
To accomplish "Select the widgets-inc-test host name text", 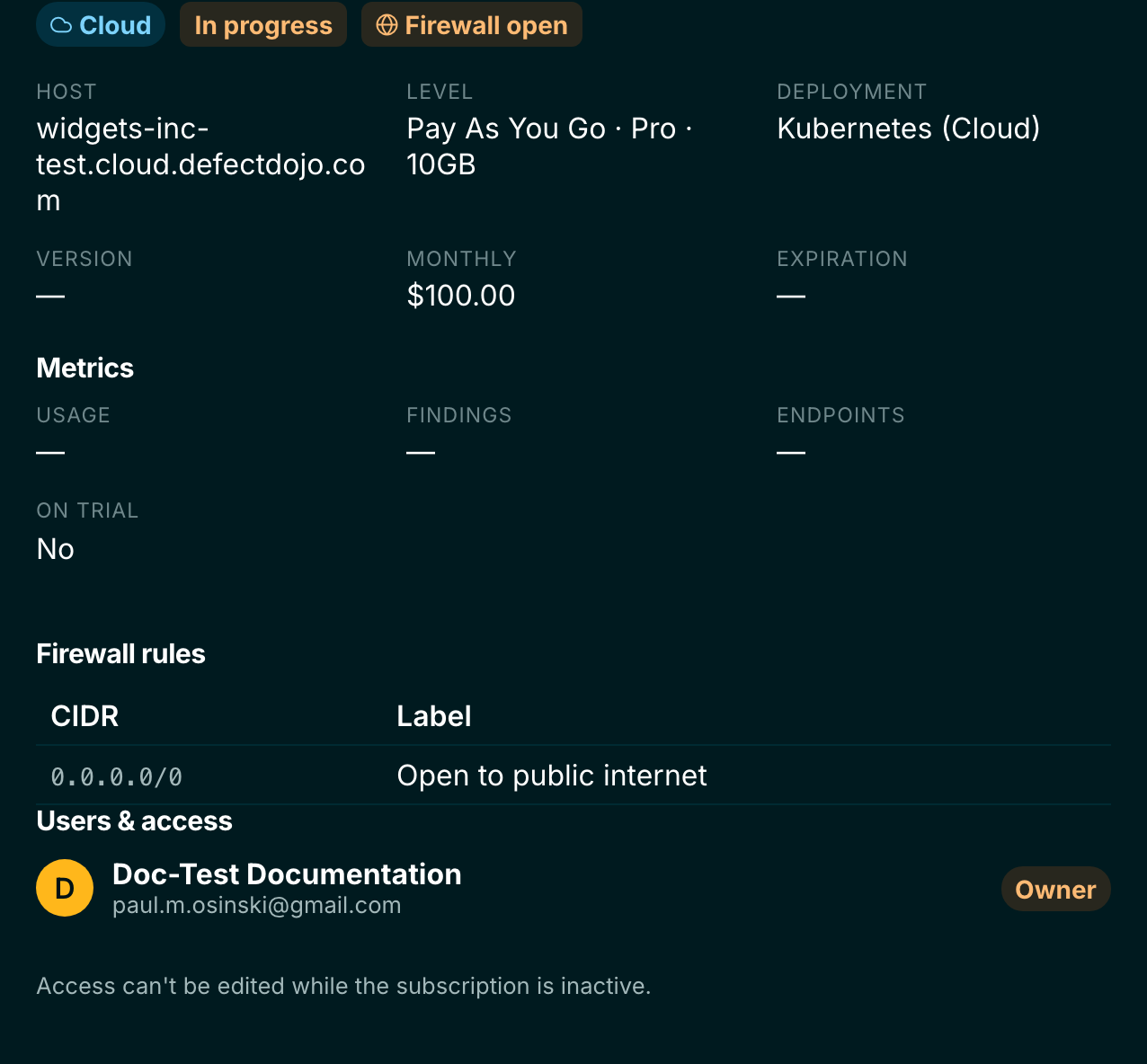I will [x=200, y=164].
